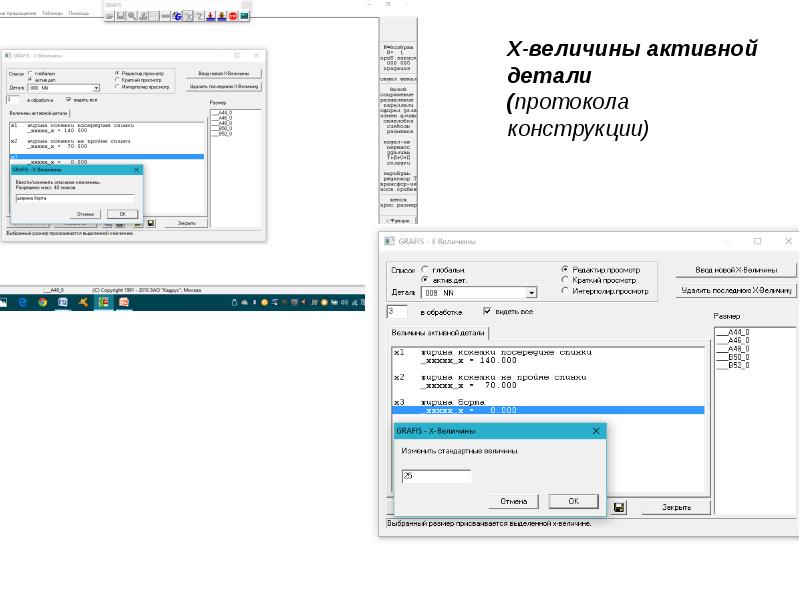
Task: Click the red stop icon in toolbar
Action: tap(233, 16)
